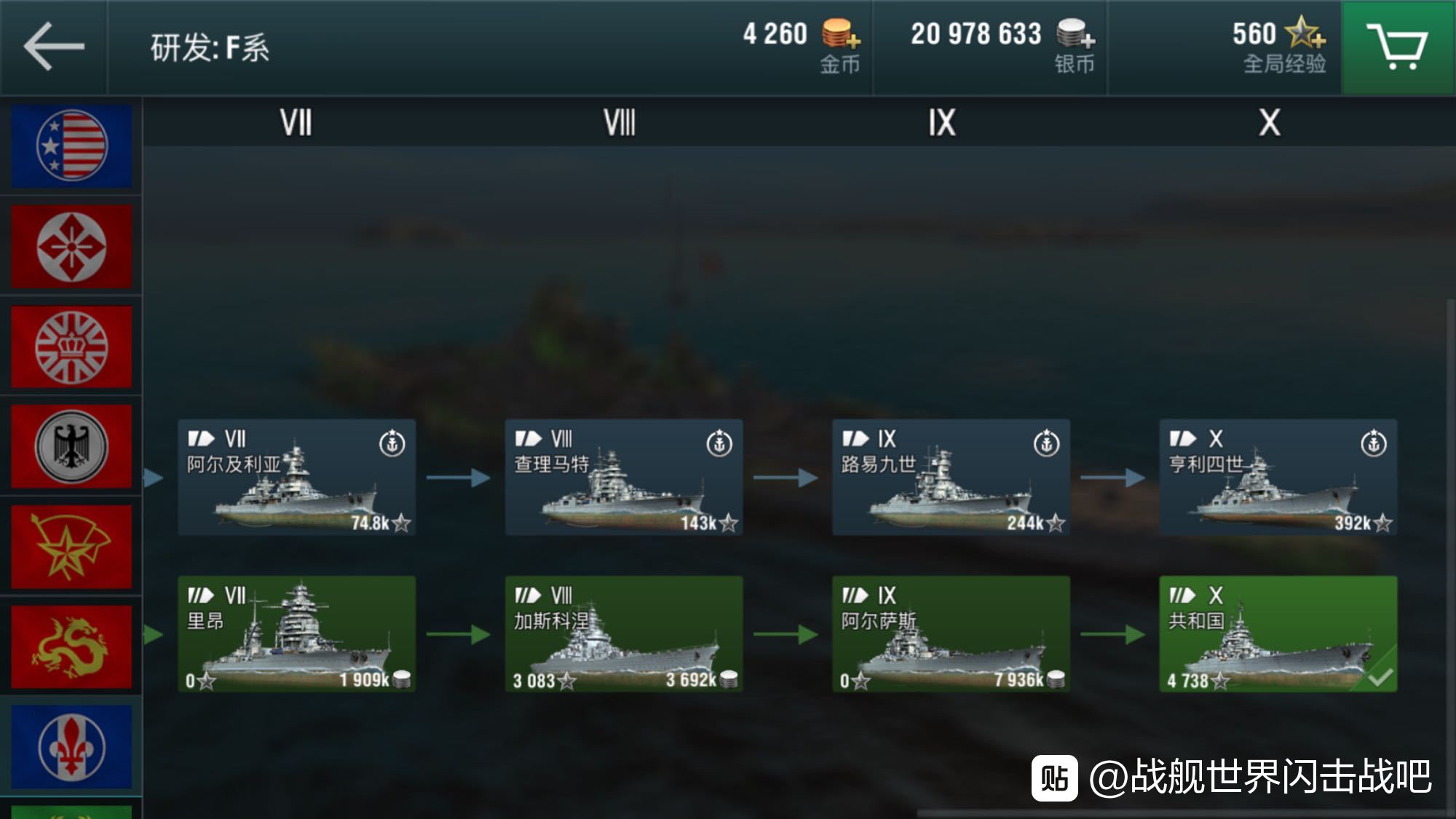Select the 里昂 battleship card
Viewport: 1456px width, 819px height.
297,634
